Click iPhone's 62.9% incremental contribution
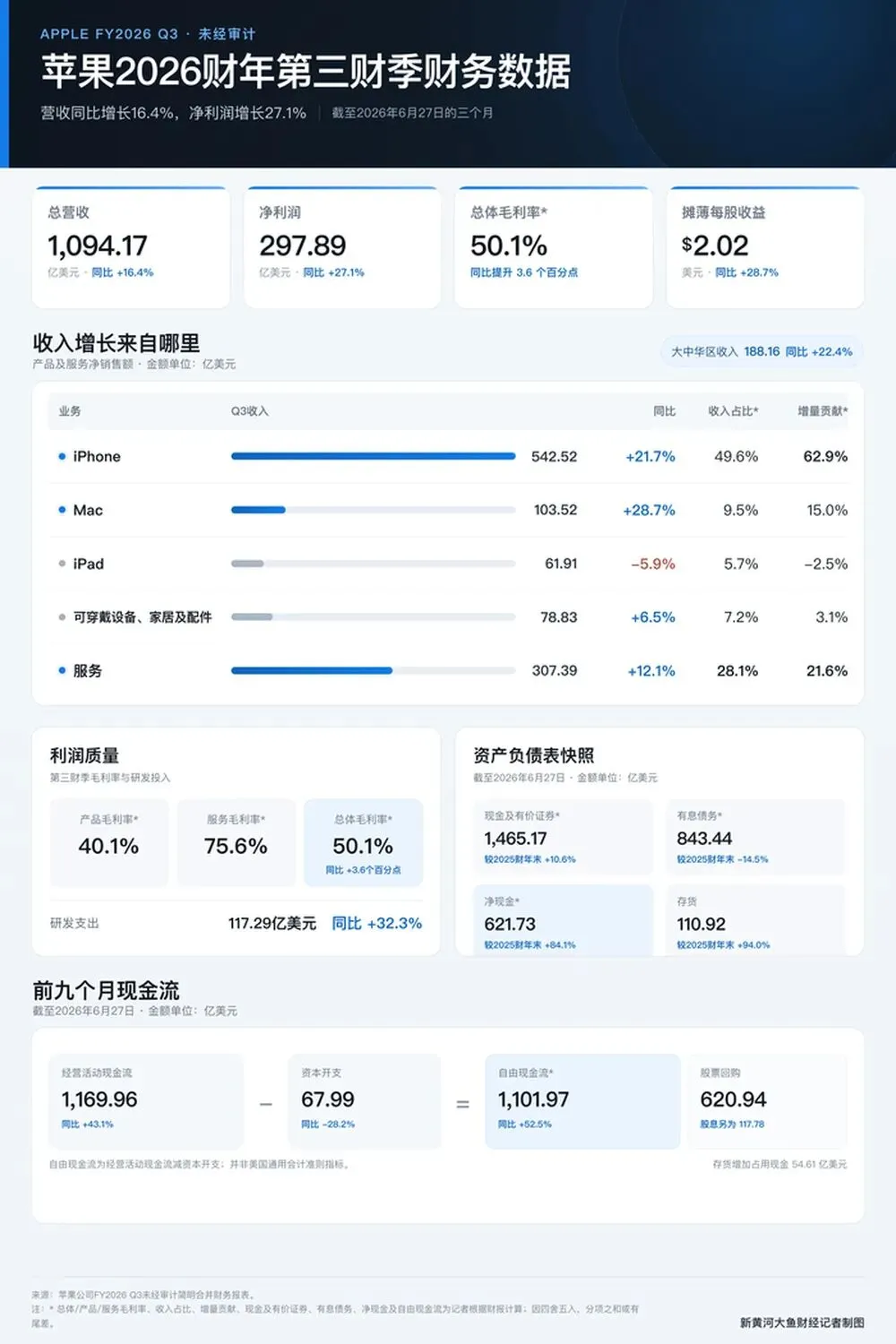Viewport: 896px width, 1344px height. coord(825,456)
